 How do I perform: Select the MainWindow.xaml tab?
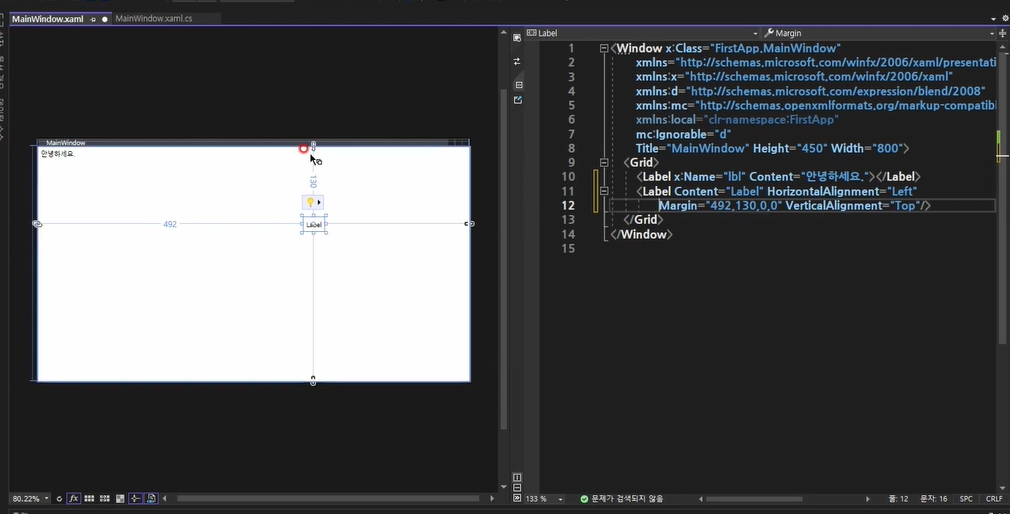(48, 19)
